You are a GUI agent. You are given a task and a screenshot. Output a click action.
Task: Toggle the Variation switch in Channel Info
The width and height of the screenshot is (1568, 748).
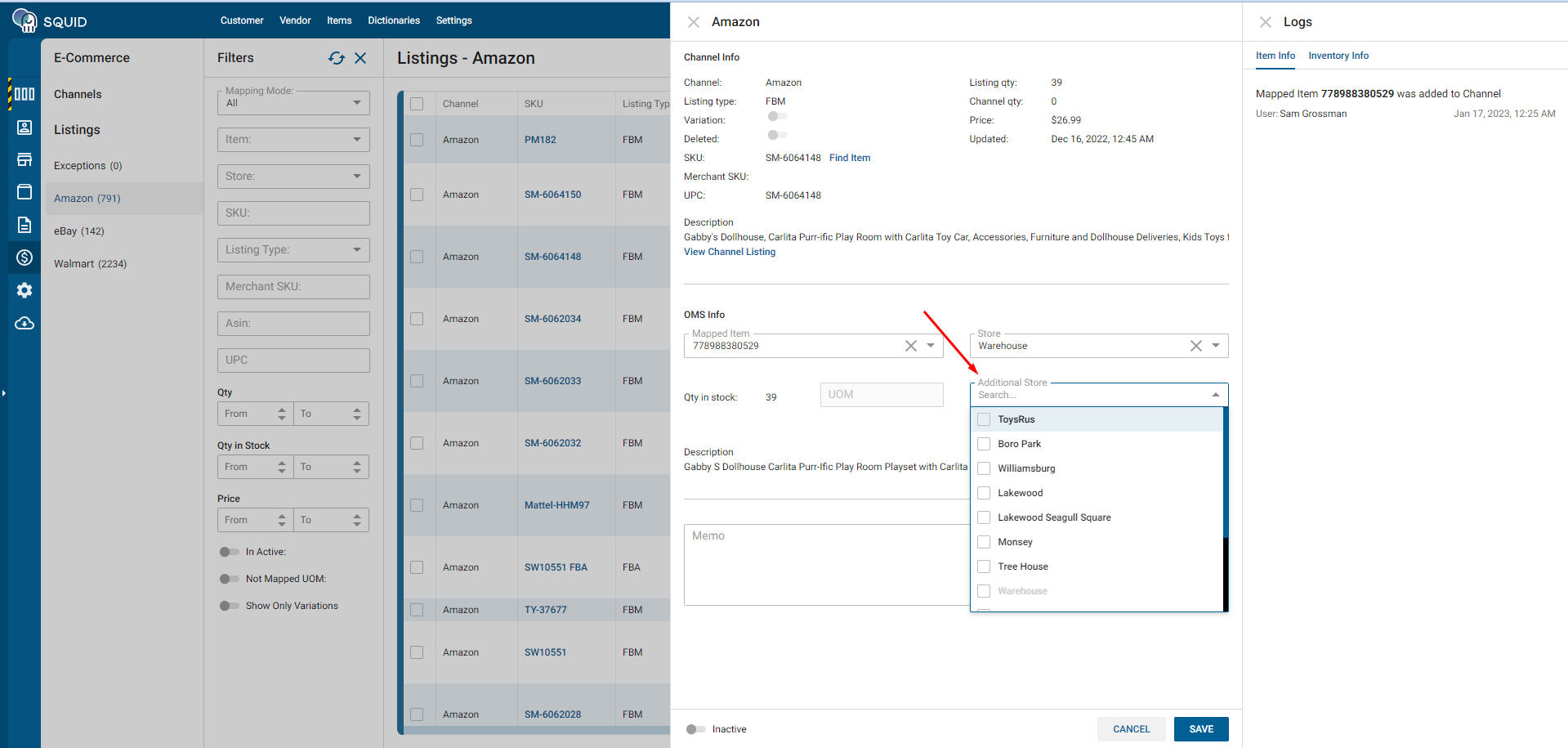click(x=777, y=116)
